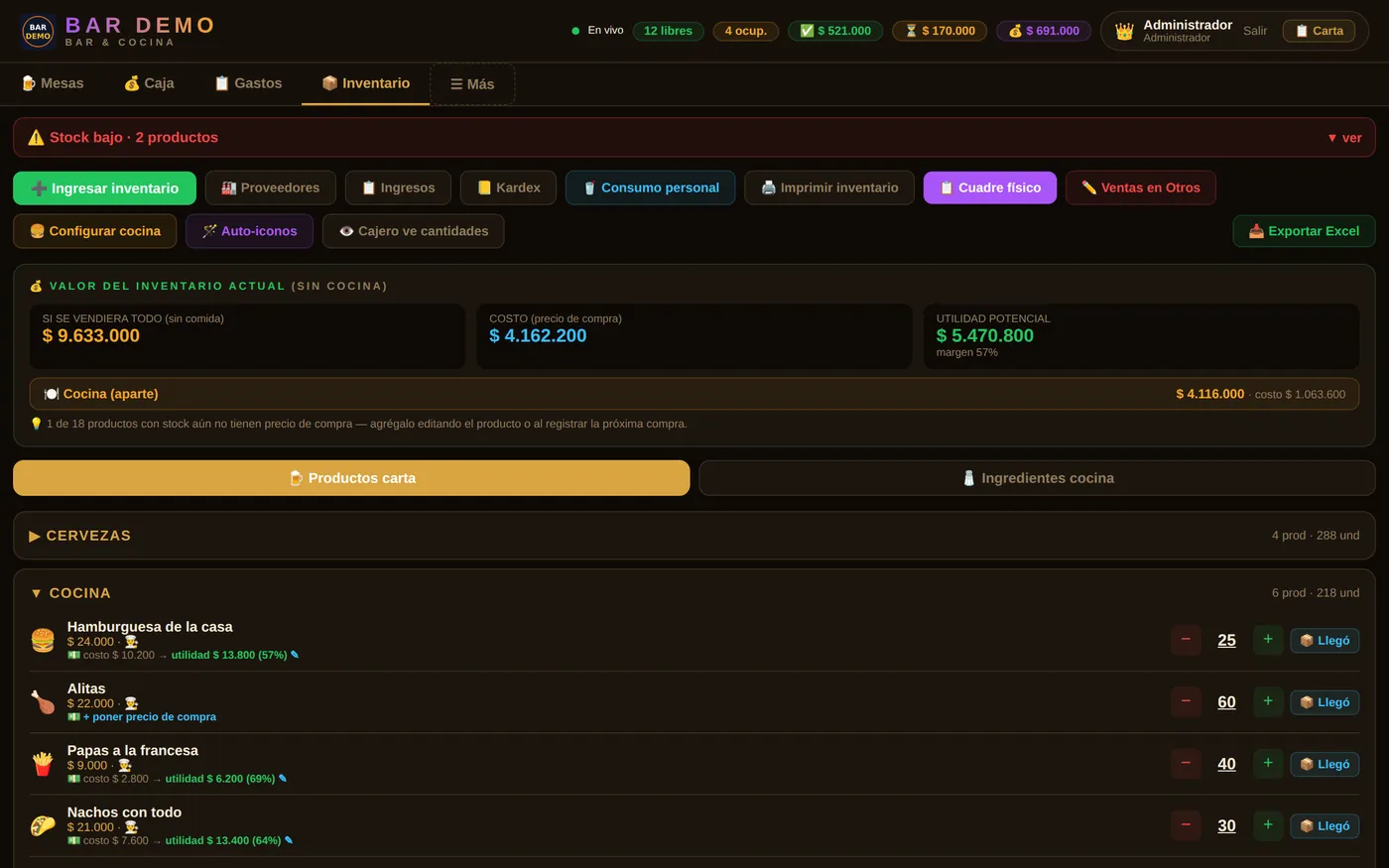The image size is (1389, 868).
Task: Open the Carta button in header
Action: click(x=1319, y=31)
